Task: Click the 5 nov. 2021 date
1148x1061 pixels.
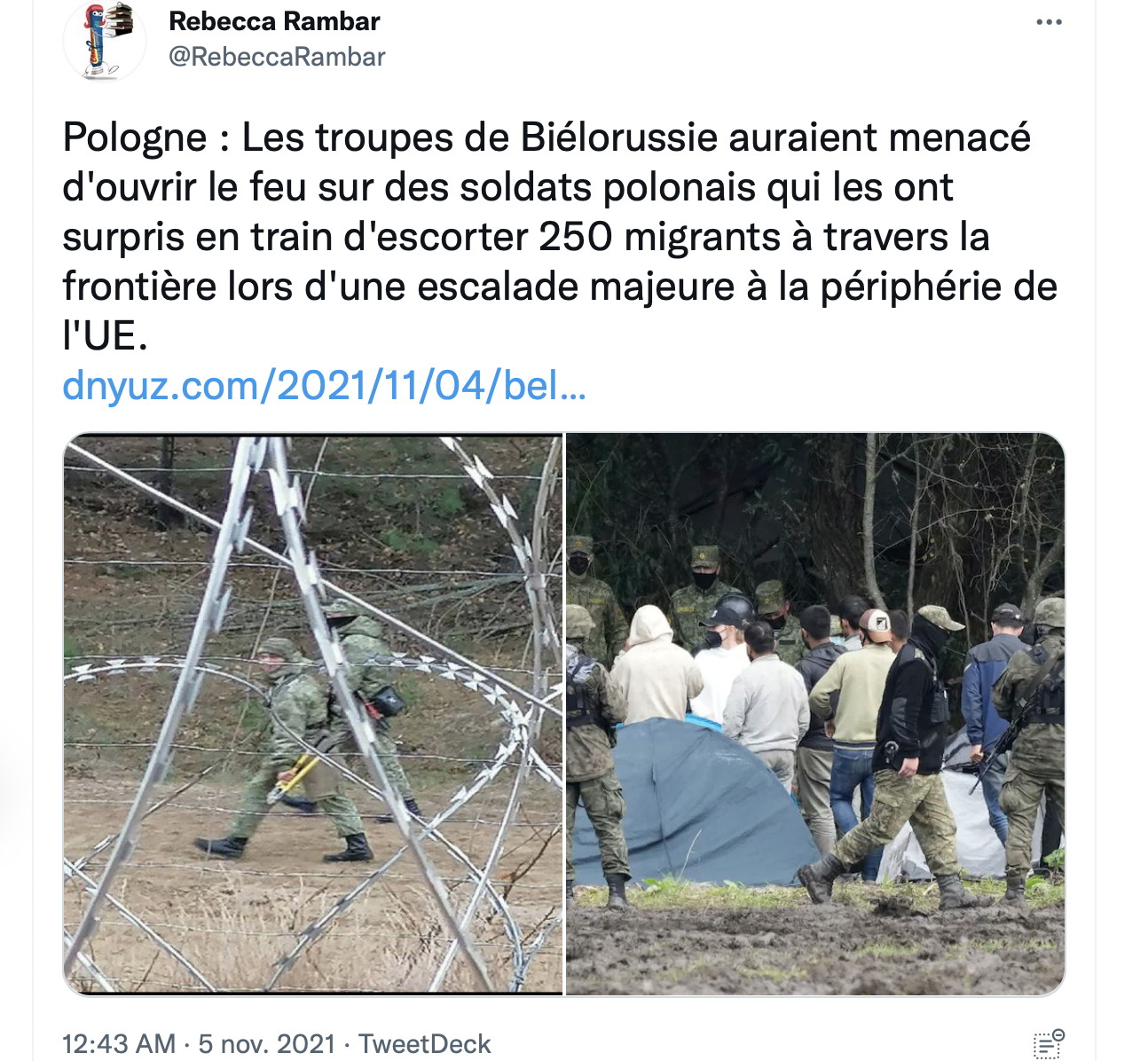Action: point(267,1044)
